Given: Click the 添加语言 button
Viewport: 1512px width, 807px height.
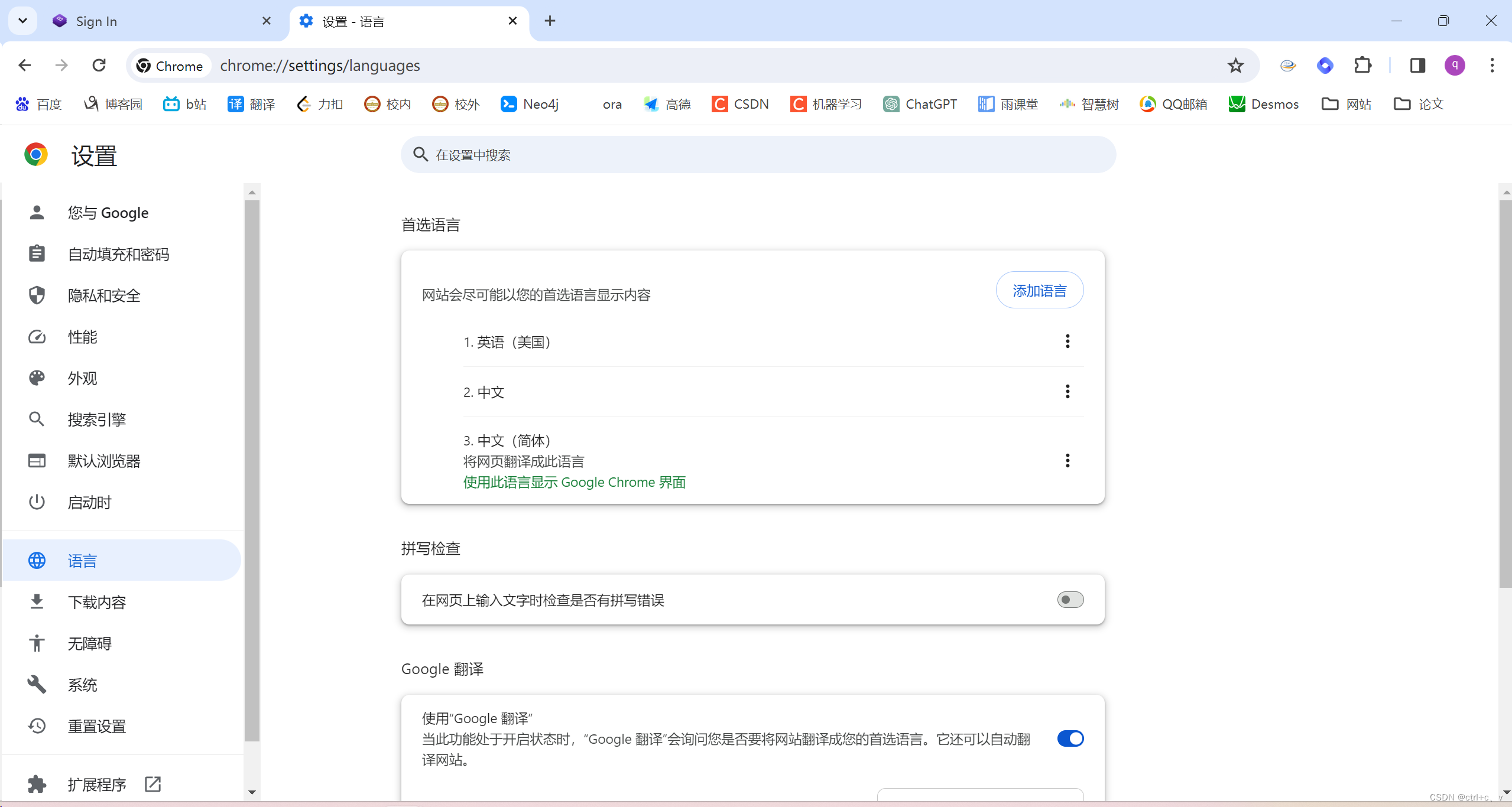Looking at the screenshot, I should [x=1039, y=291].
